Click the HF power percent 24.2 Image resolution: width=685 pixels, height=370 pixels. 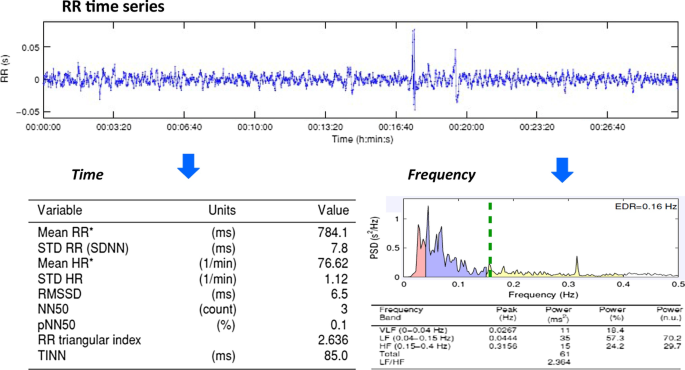point(615,346)
